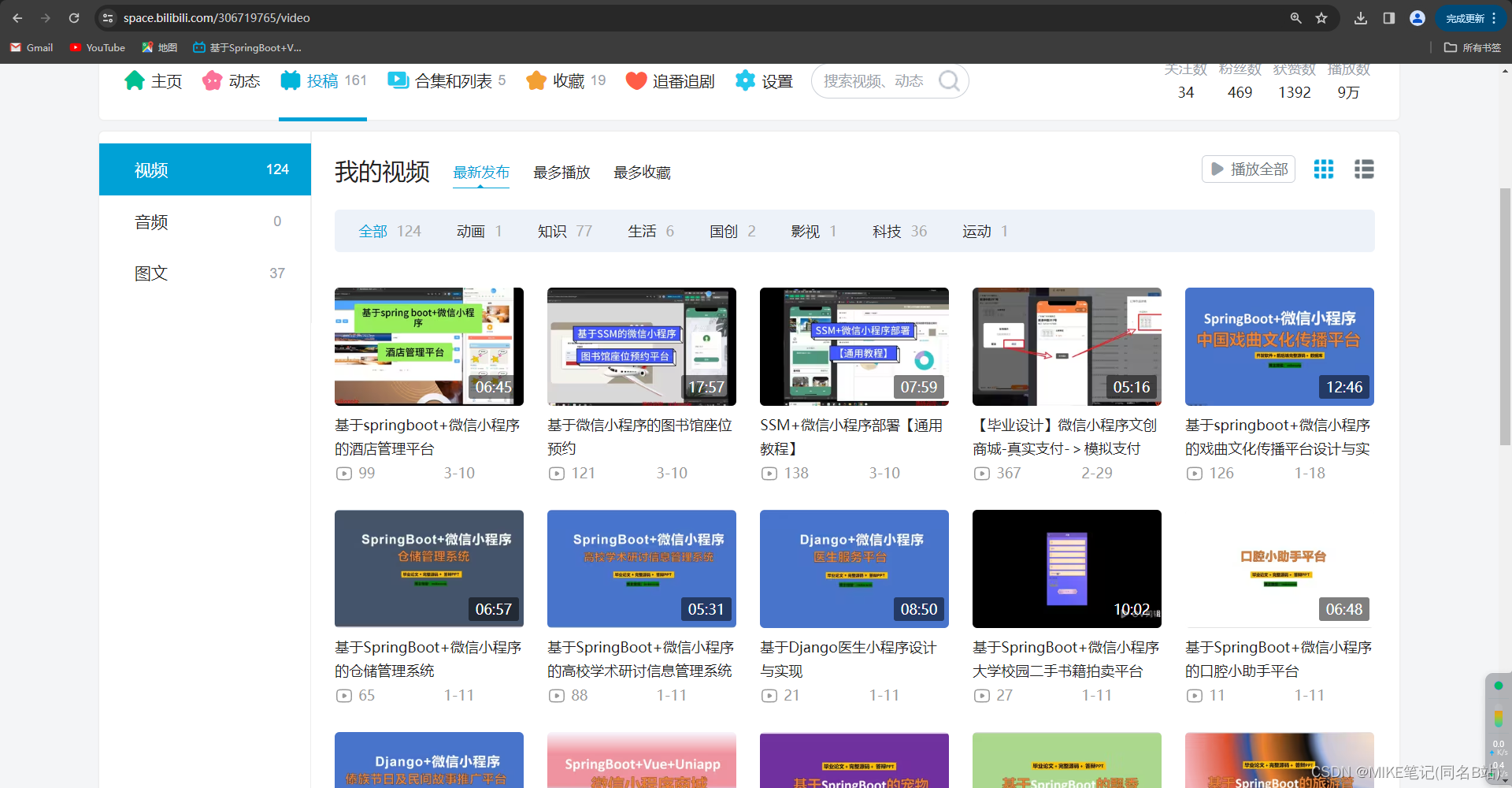Open title 基于springboot+微信小程序的酒店管理平台
This screenshot has width=1512, height=788.
428,437
